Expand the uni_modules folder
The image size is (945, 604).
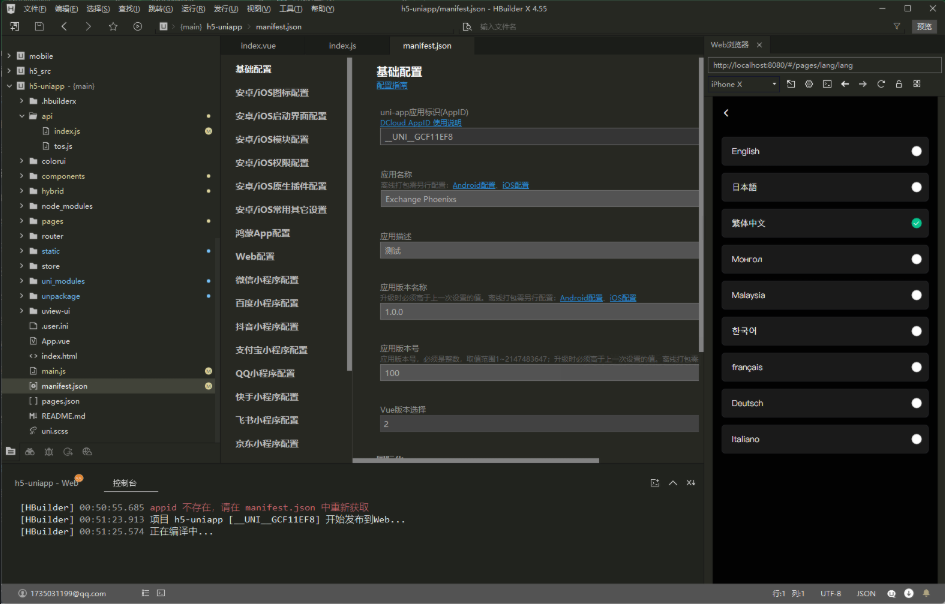pyautogui.click(x=22, y=281)
